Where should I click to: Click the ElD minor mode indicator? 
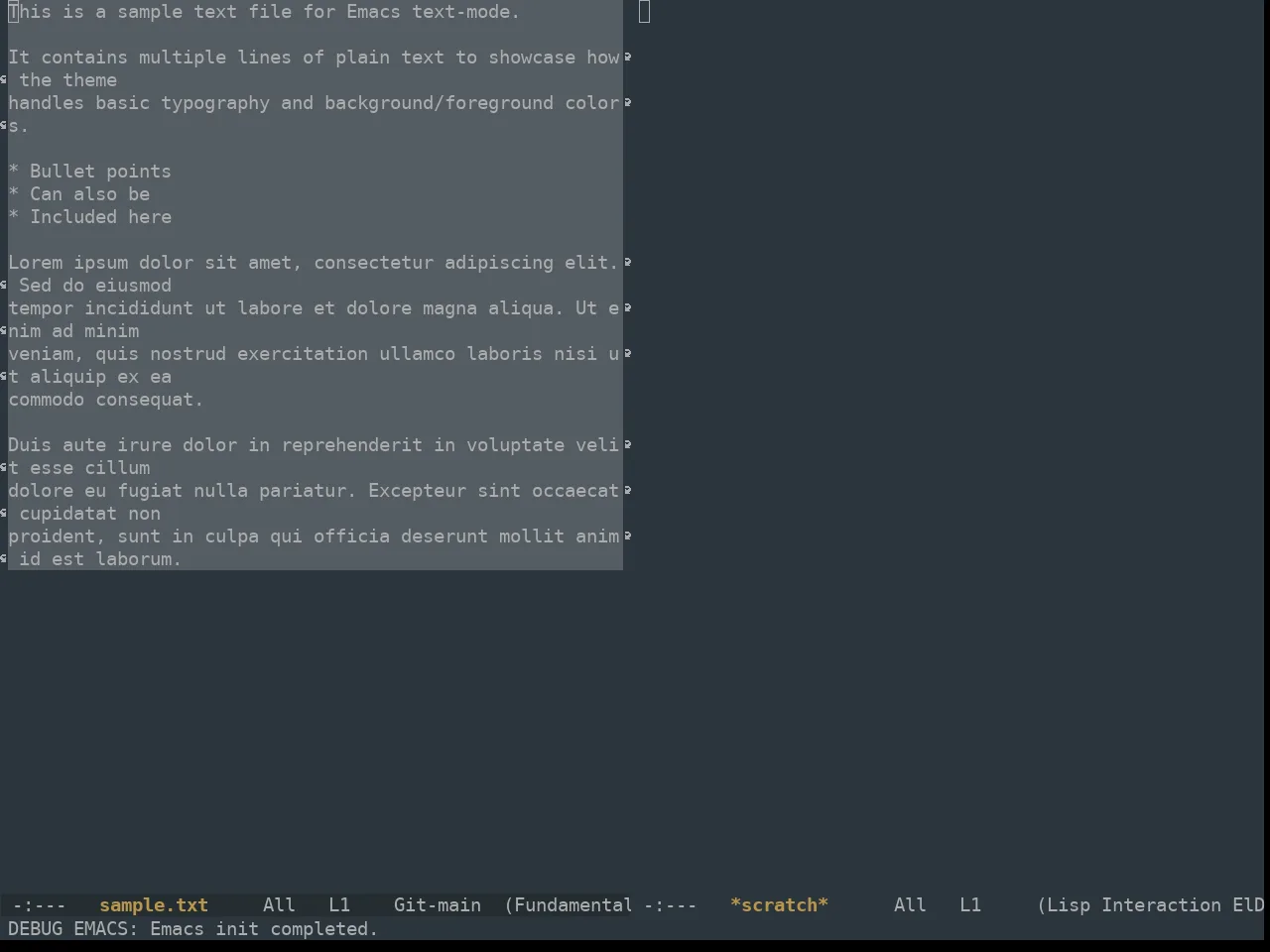click(1248, 904)
